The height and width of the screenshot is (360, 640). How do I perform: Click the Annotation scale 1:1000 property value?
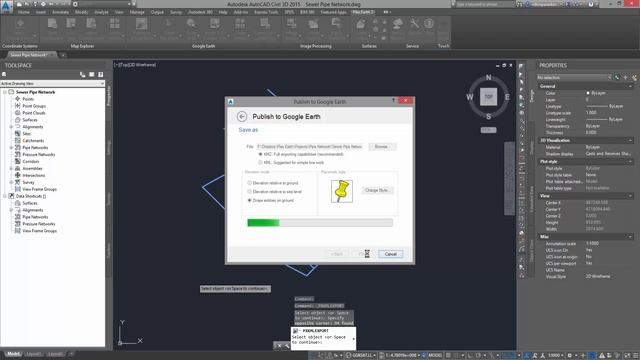coord(592,244)
